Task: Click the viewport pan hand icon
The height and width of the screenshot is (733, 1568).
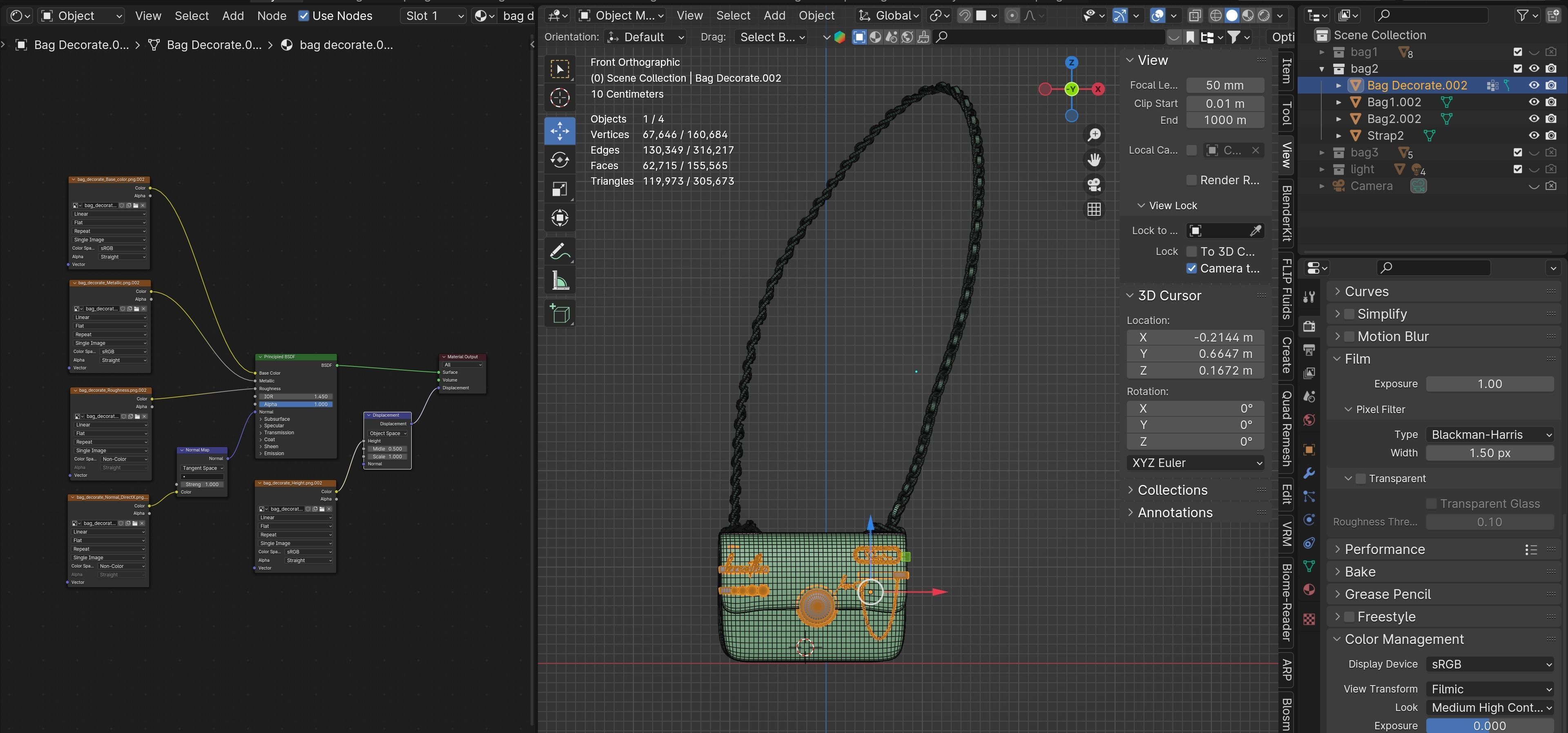Action: (1094, 159)
